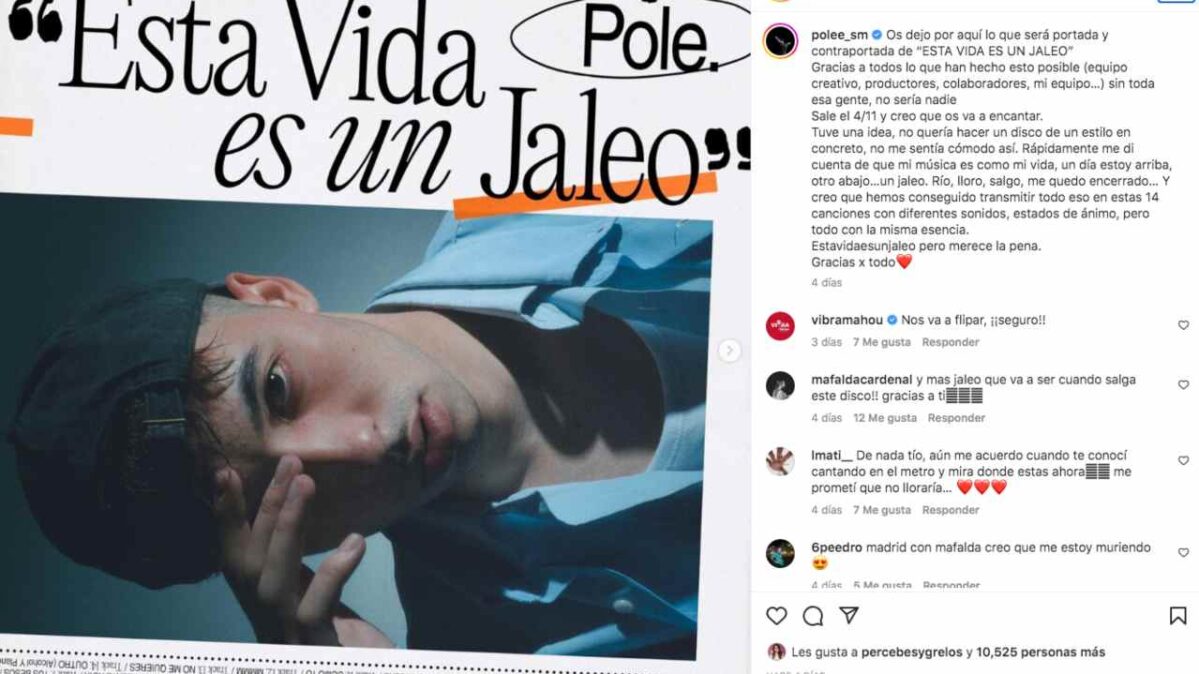1199x674 pixels.
Task: Open 6peedro profile avatar
Action: point(780,553)
